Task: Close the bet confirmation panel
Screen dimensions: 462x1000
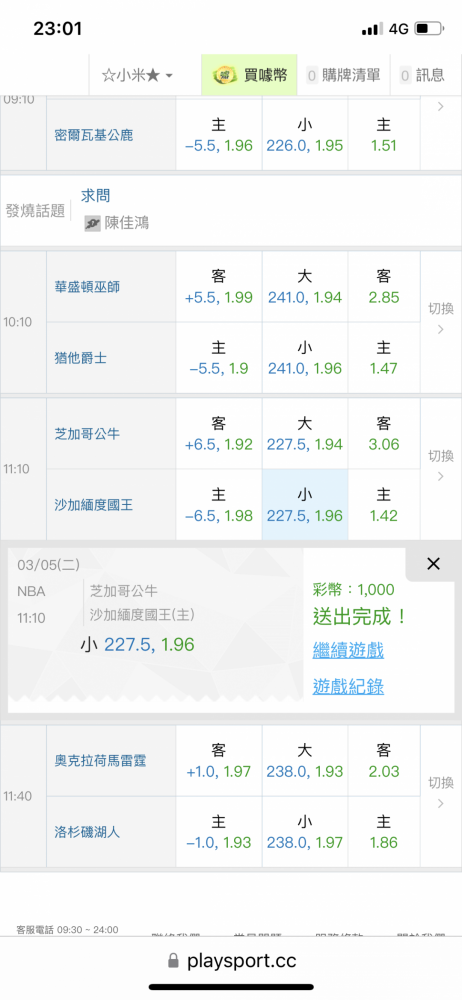Action: [x=433, y=564]
